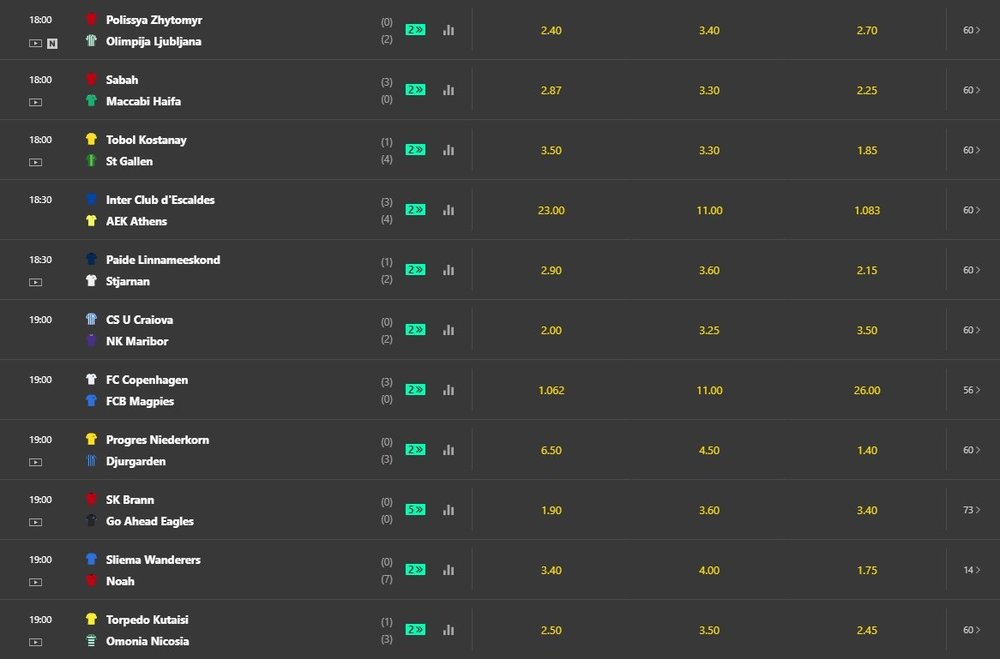Click live stream icon for Sliema Wanderers match
This screenshot has height=659, width=1000.
(x=36, y=582)
